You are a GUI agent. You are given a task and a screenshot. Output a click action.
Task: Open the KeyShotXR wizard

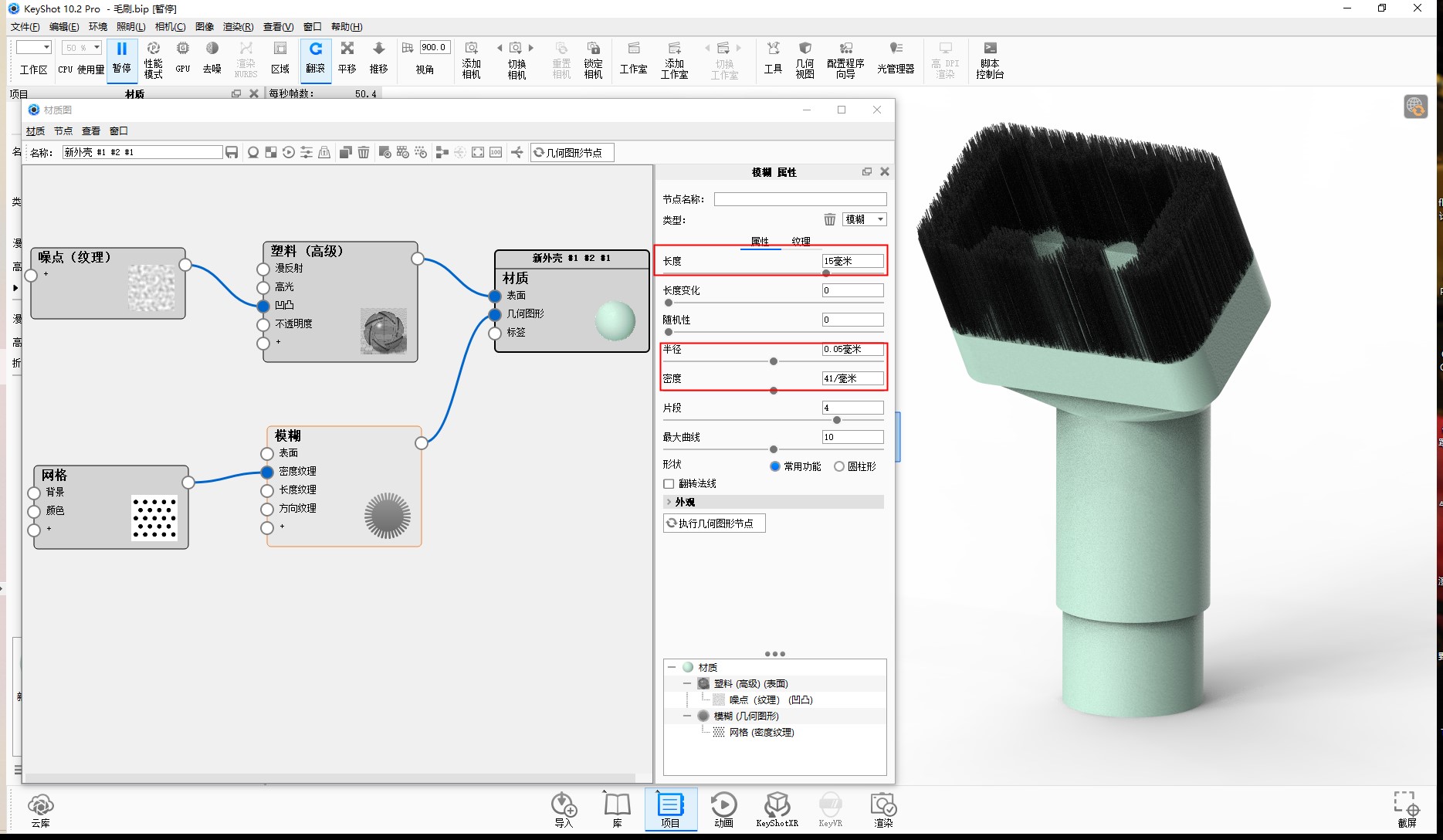click(x=777, y=810)
